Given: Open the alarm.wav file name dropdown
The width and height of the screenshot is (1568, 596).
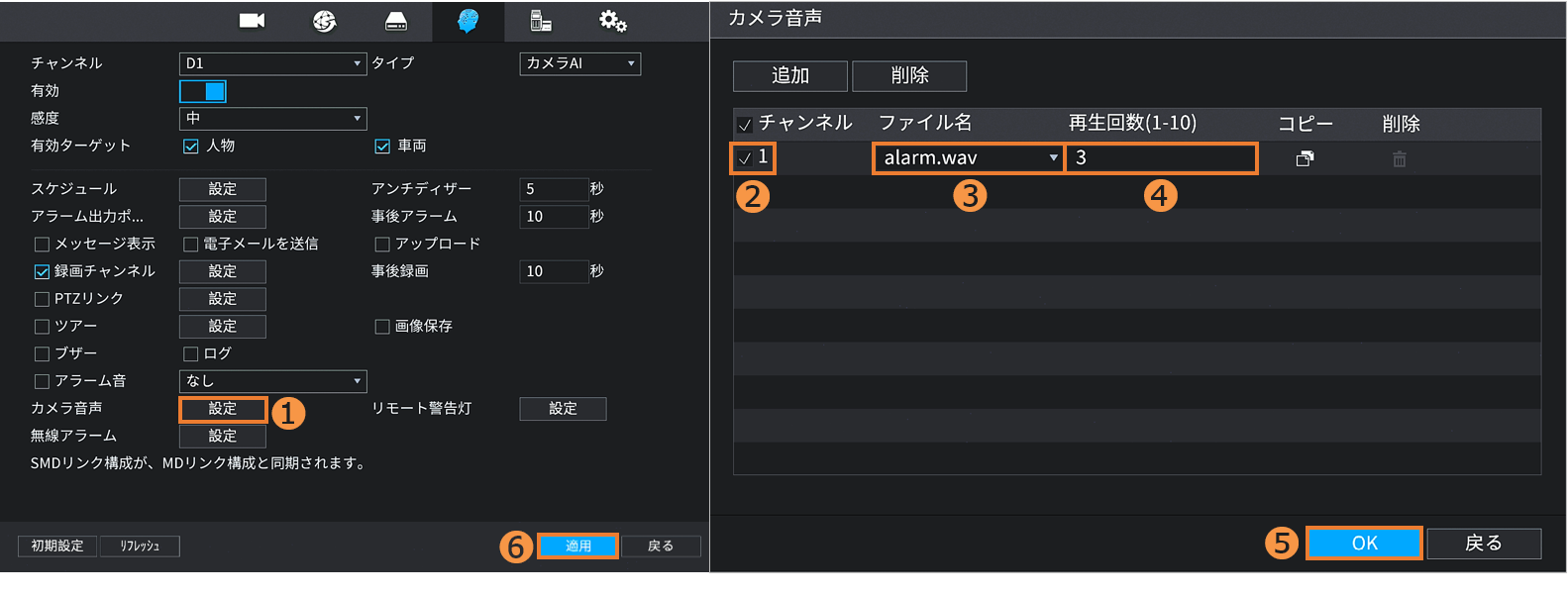Looking at the screenshot, I should (x=968, y=158).
